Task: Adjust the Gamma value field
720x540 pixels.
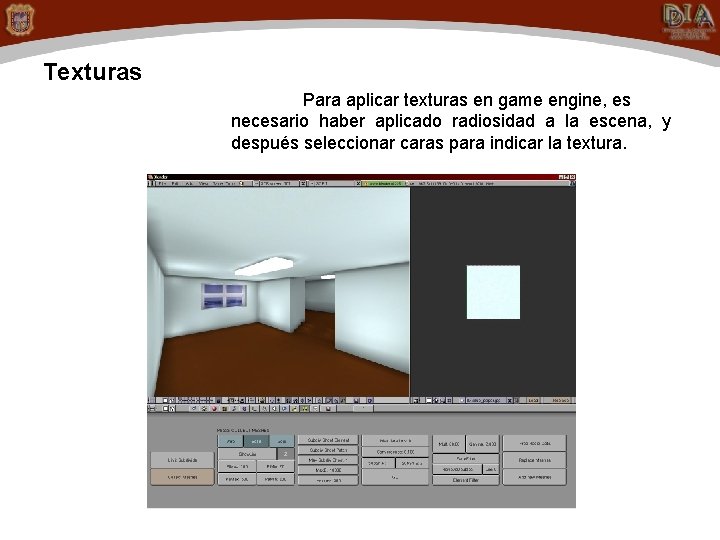Action: click(482, 444)
